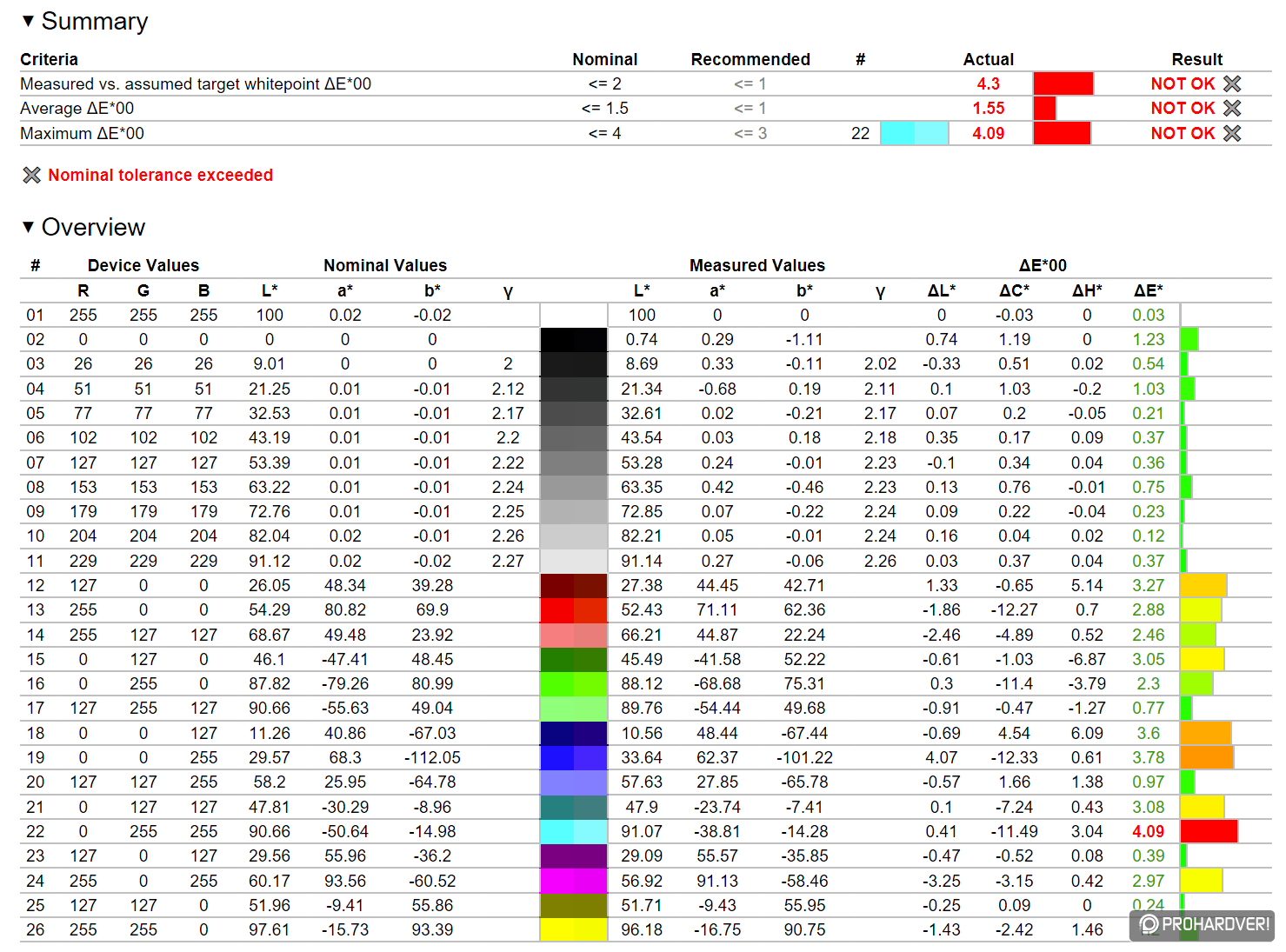Click the Criteria column header

pos(49,59)
